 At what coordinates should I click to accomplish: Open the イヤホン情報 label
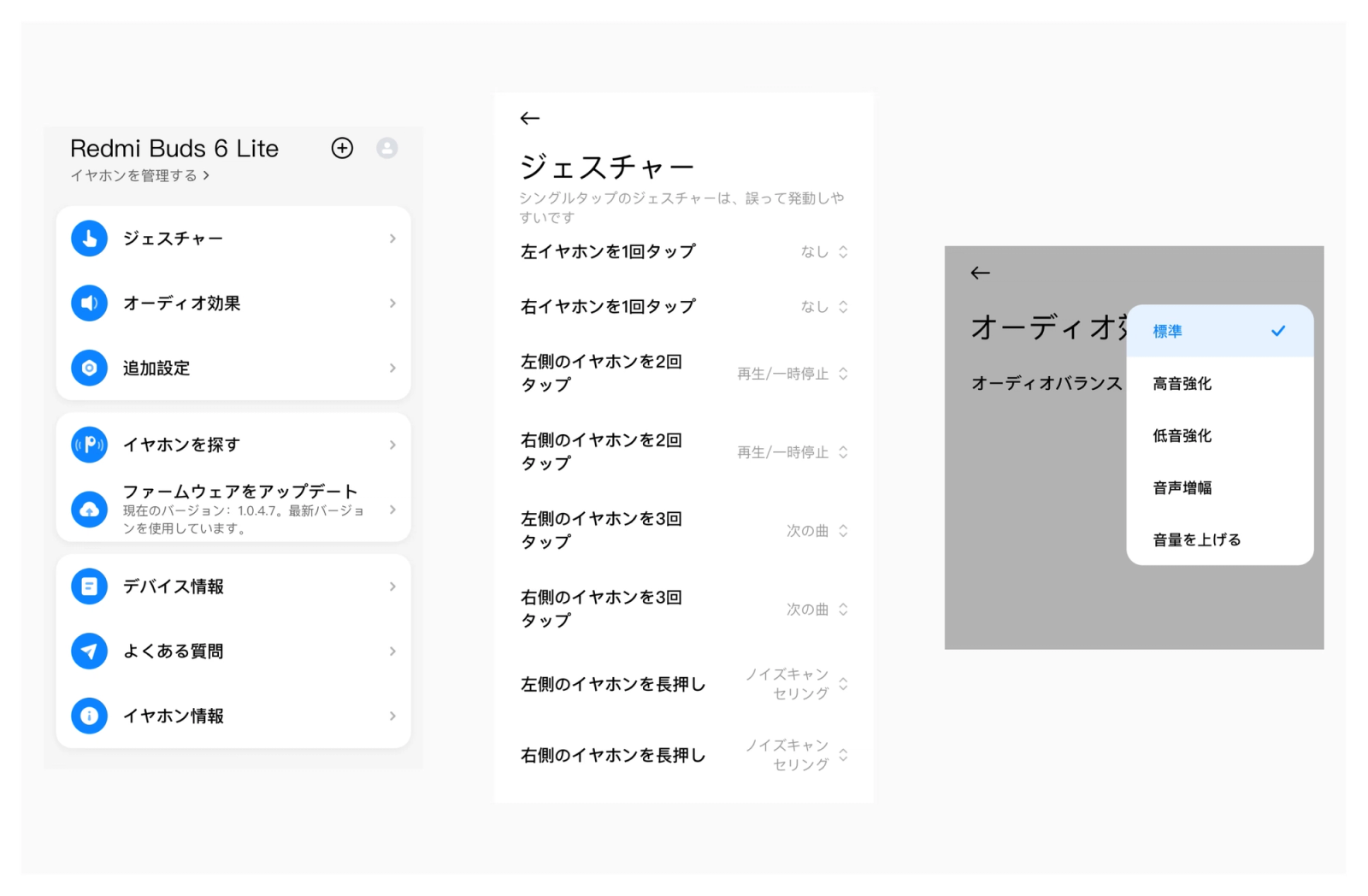174,716
